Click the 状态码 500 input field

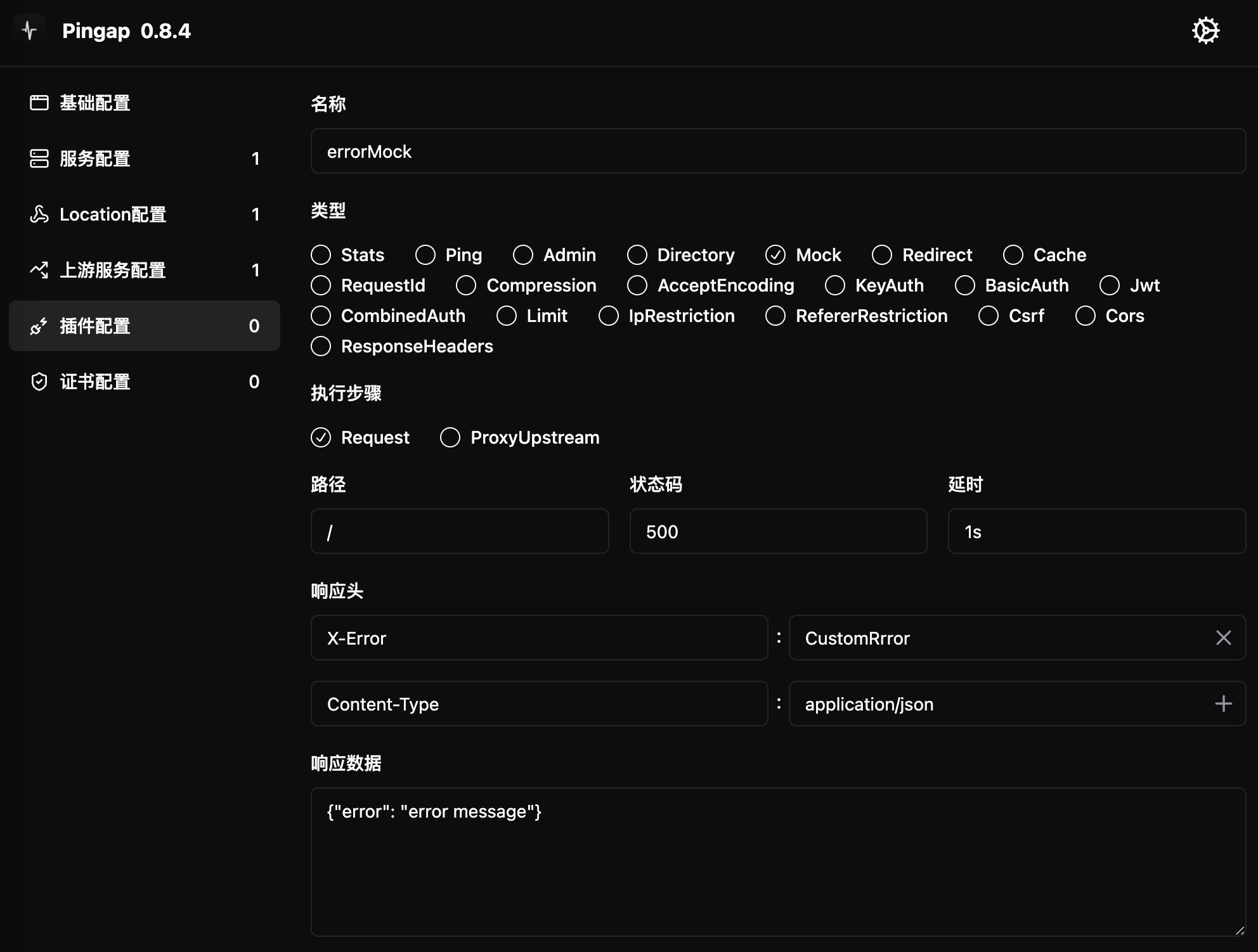click(x=778, y=531)
